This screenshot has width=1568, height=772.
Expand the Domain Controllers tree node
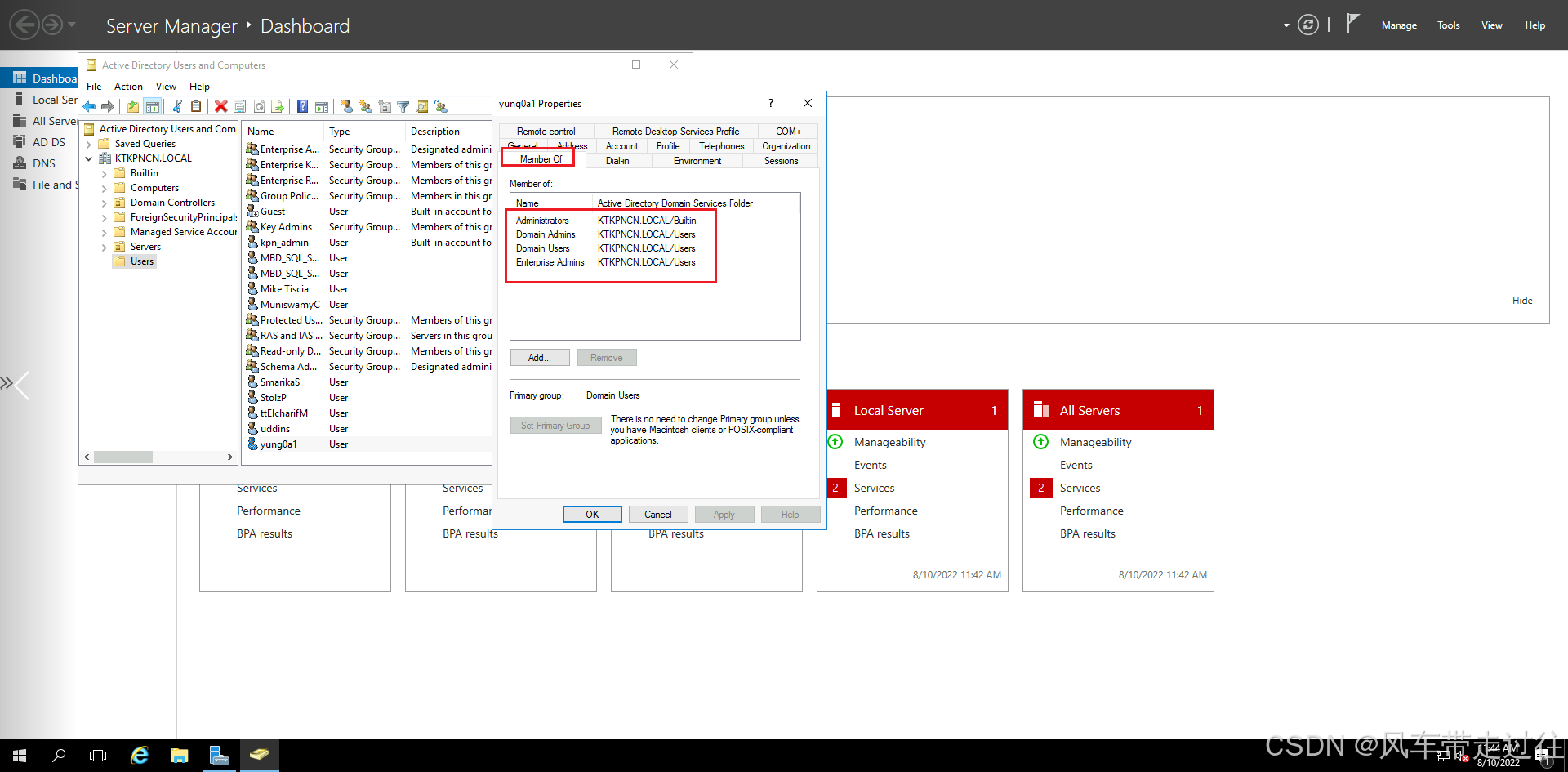(105, 203)
